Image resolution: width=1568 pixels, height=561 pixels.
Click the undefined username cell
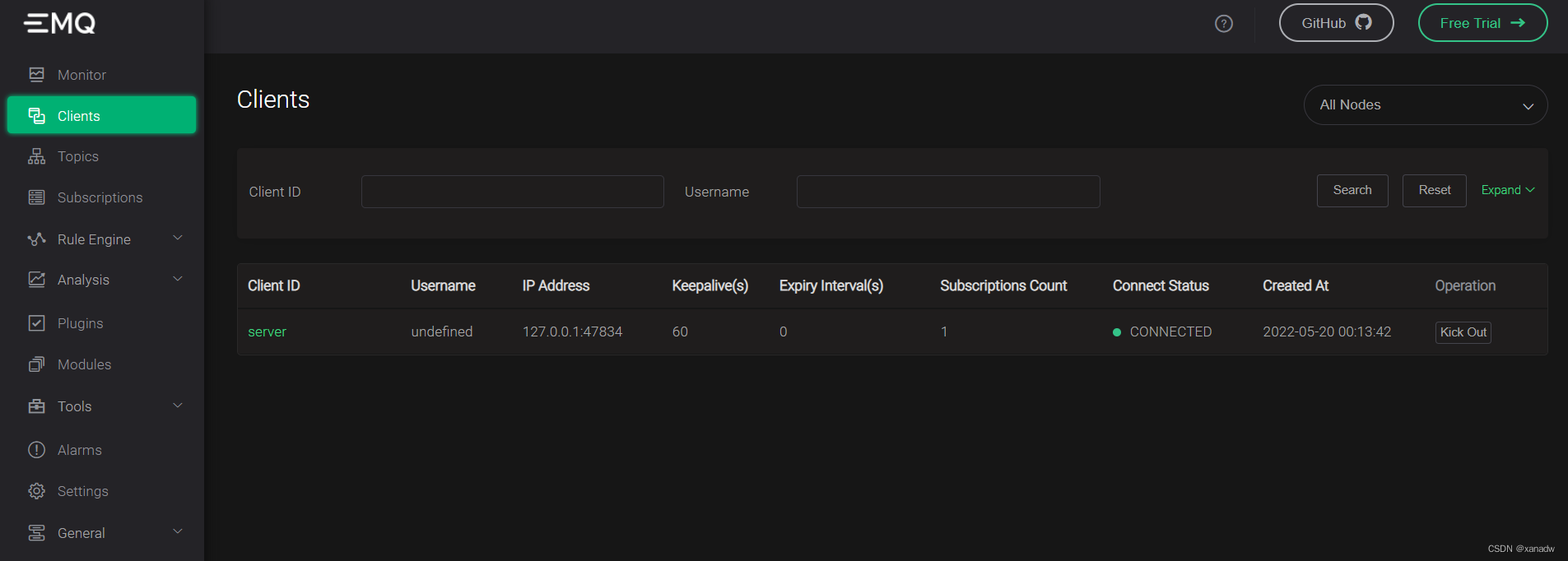click(442, 331)
